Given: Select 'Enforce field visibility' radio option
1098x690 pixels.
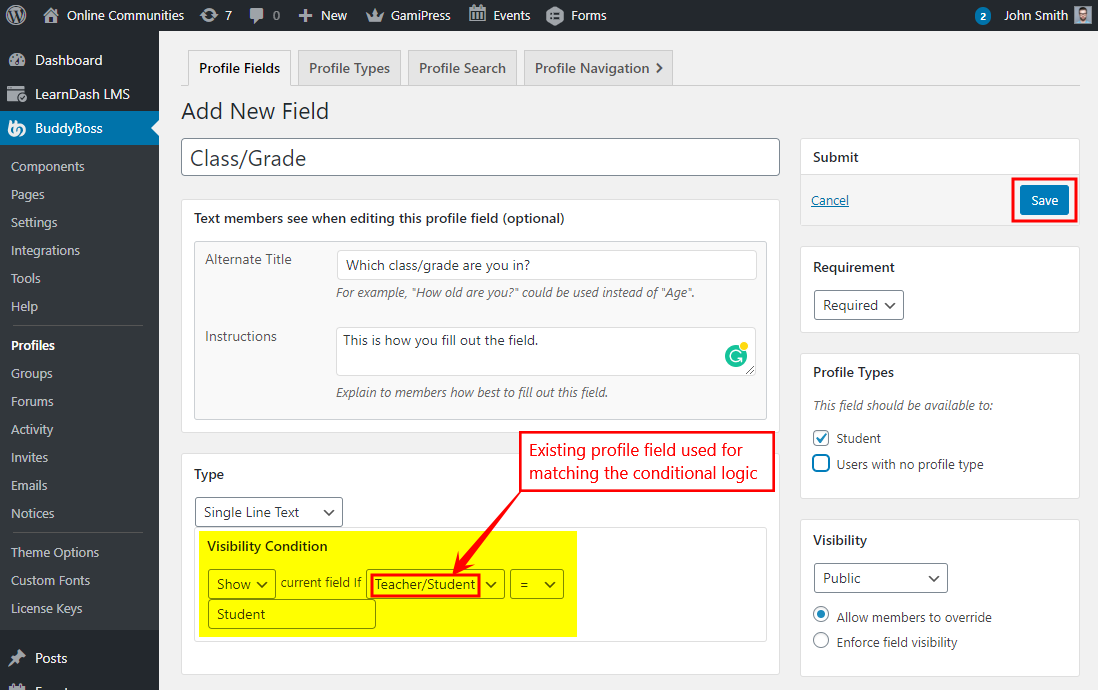Looking at the screenshot, I should tap(821, 641).
